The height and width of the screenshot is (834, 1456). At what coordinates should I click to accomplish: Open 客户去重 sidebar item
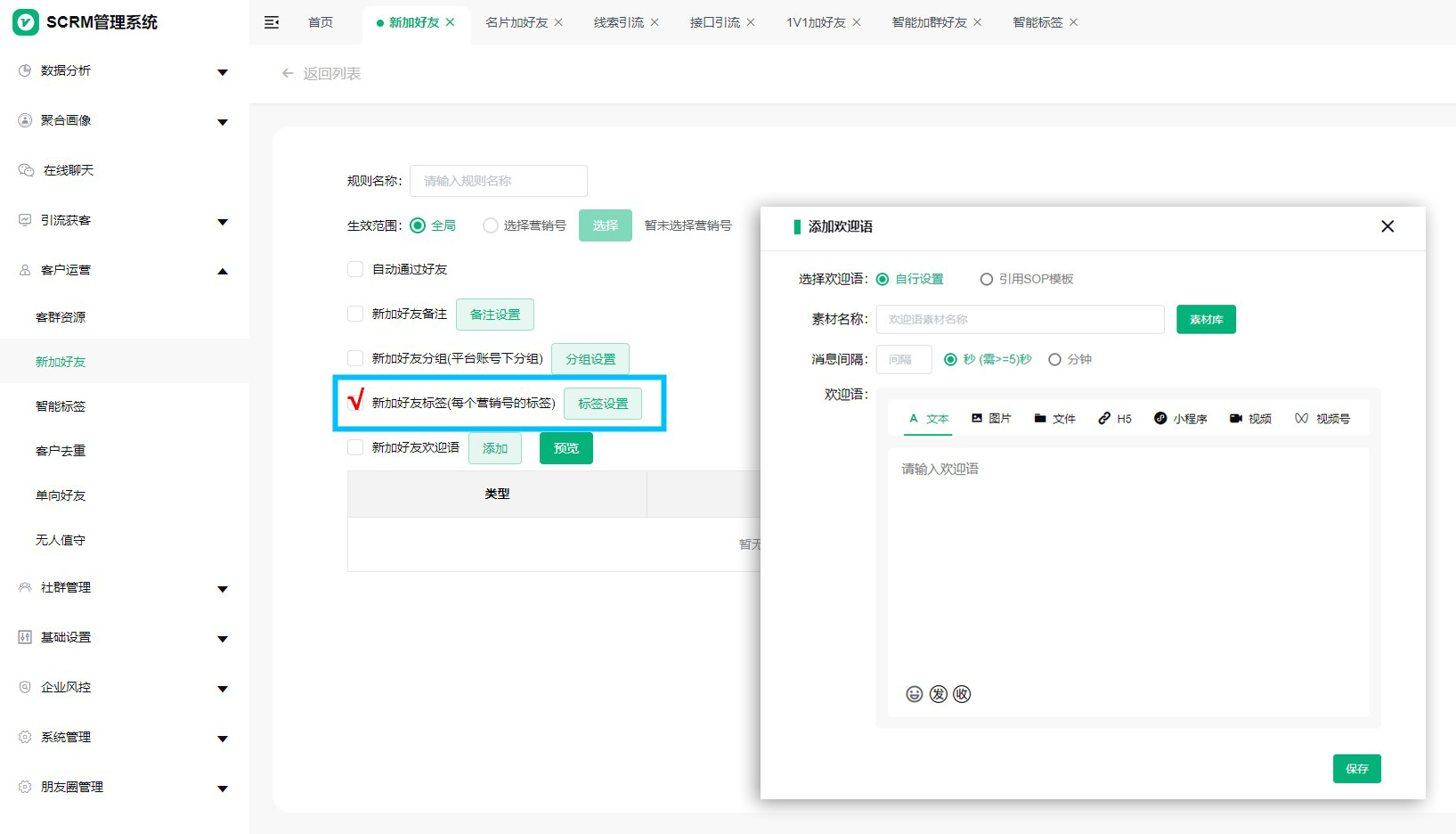coord(61,451)
